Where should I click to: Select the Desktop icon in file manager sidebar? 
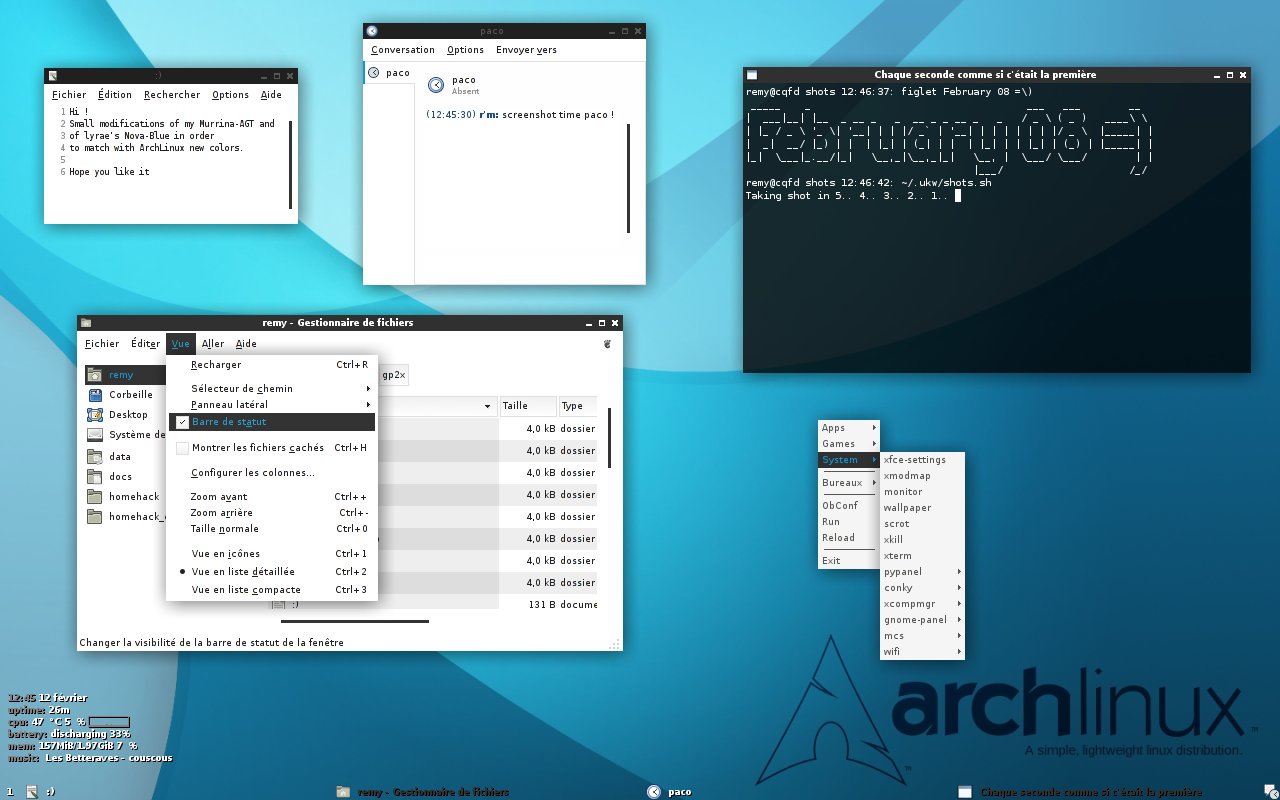coord(95,415)
